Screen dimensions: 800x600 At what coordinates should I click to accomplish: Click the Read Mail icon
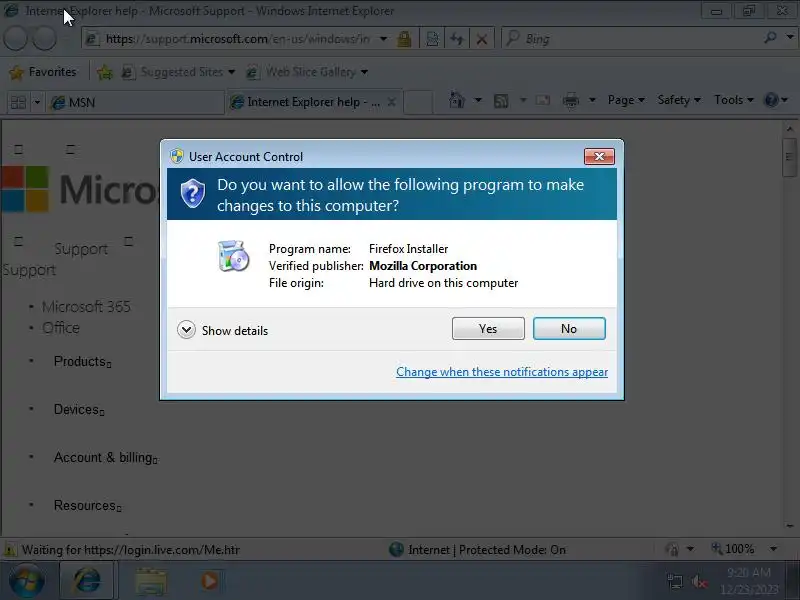click(543, 100)
